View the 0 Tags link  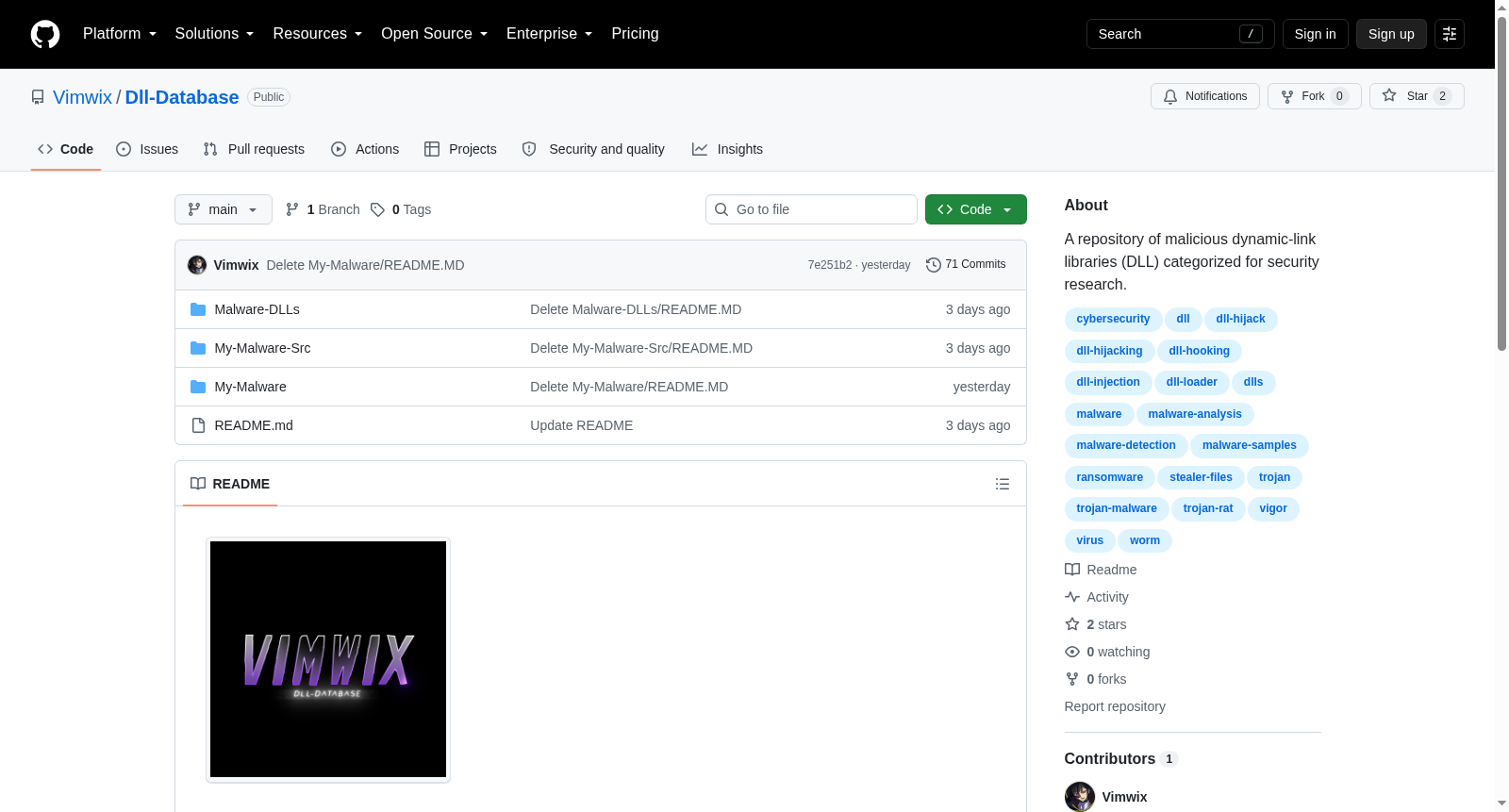click(x=401, y=209)
